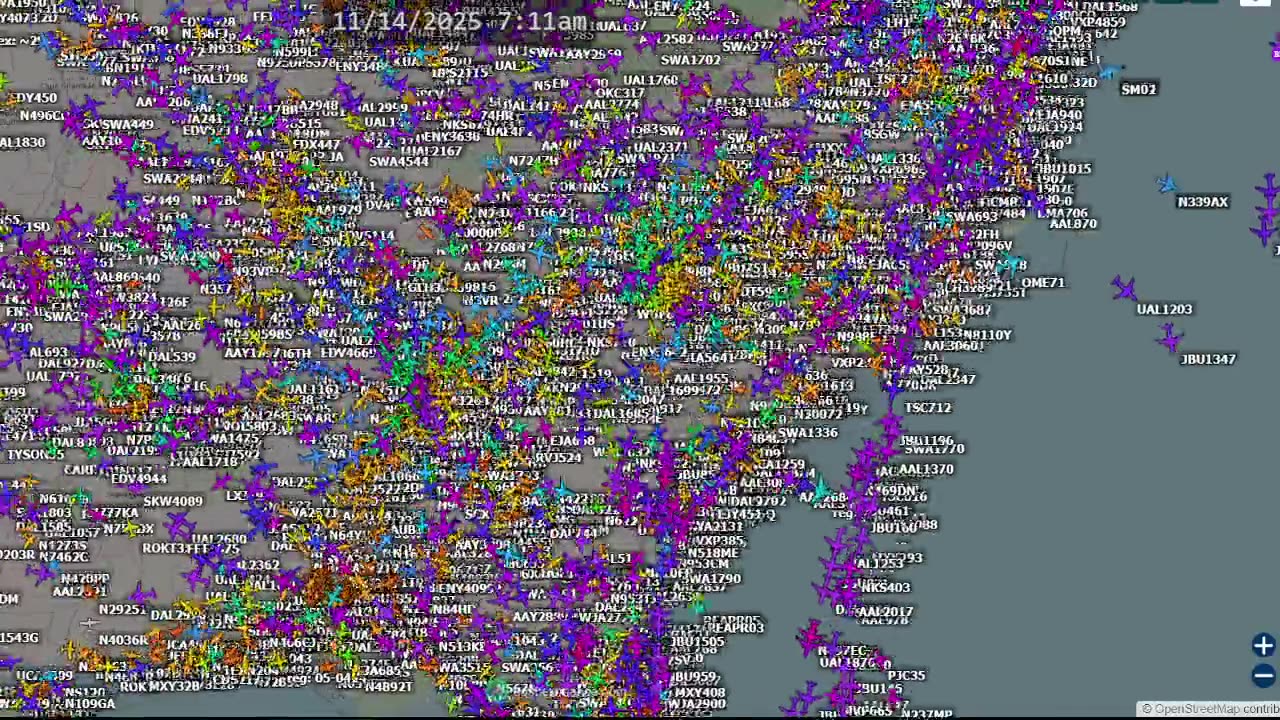The height and width of the screenshot is (720, 1280).
Task: Select flight label TYSON05
Action: tap(36, 455)
